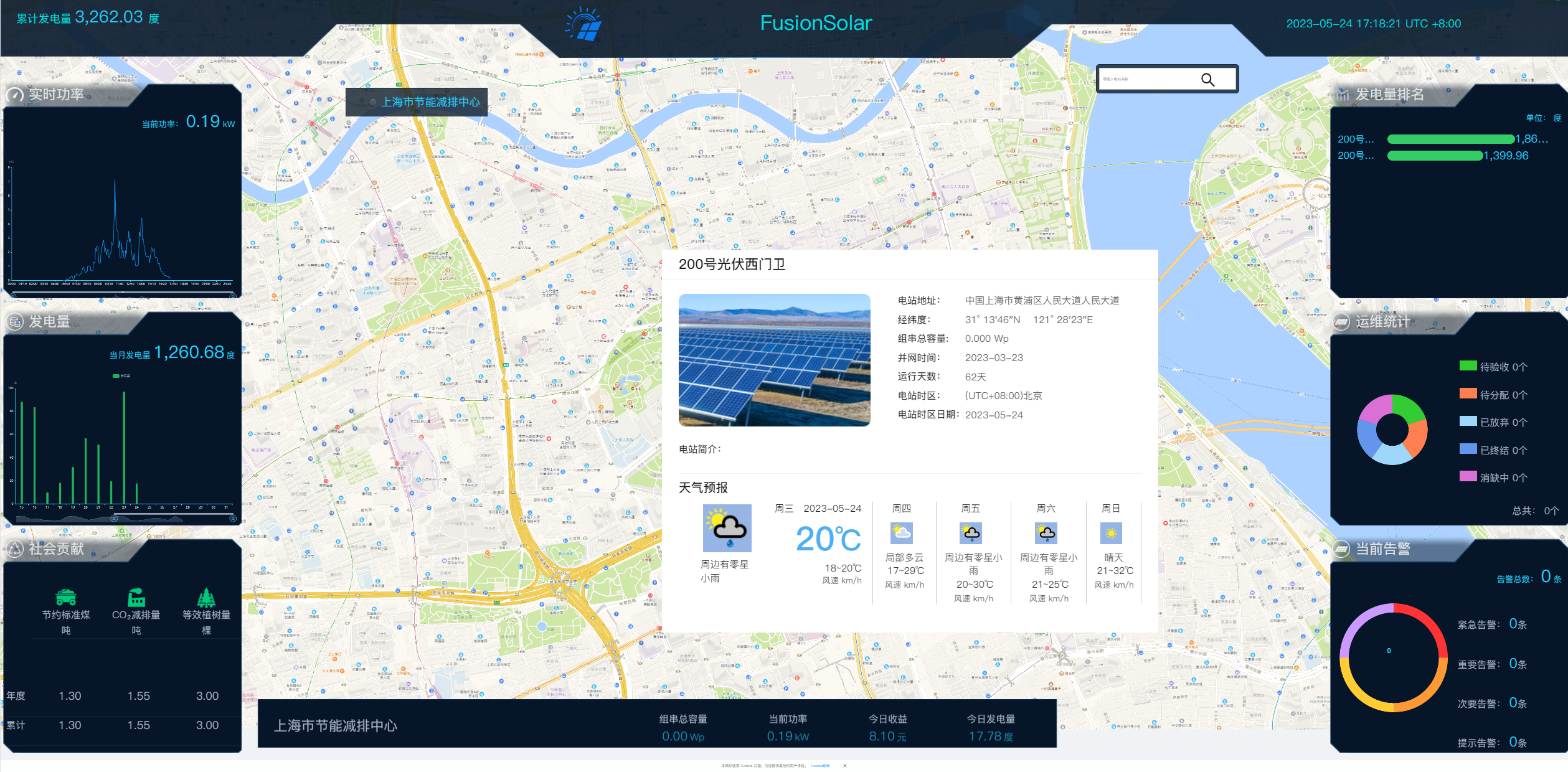Close the cookie notice banner
Viewport: 1568px width, 772px height.
click(x=845, y=766)
